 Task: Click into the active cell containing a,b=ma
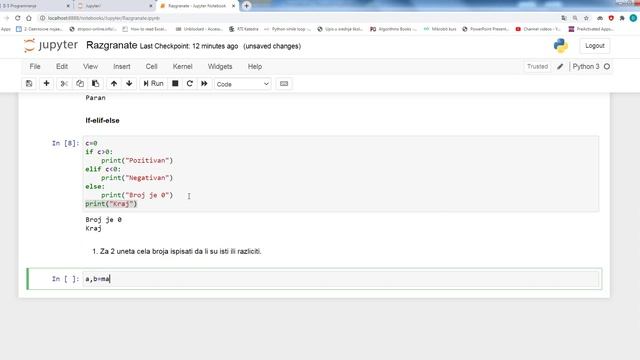(x=341, y=279)
